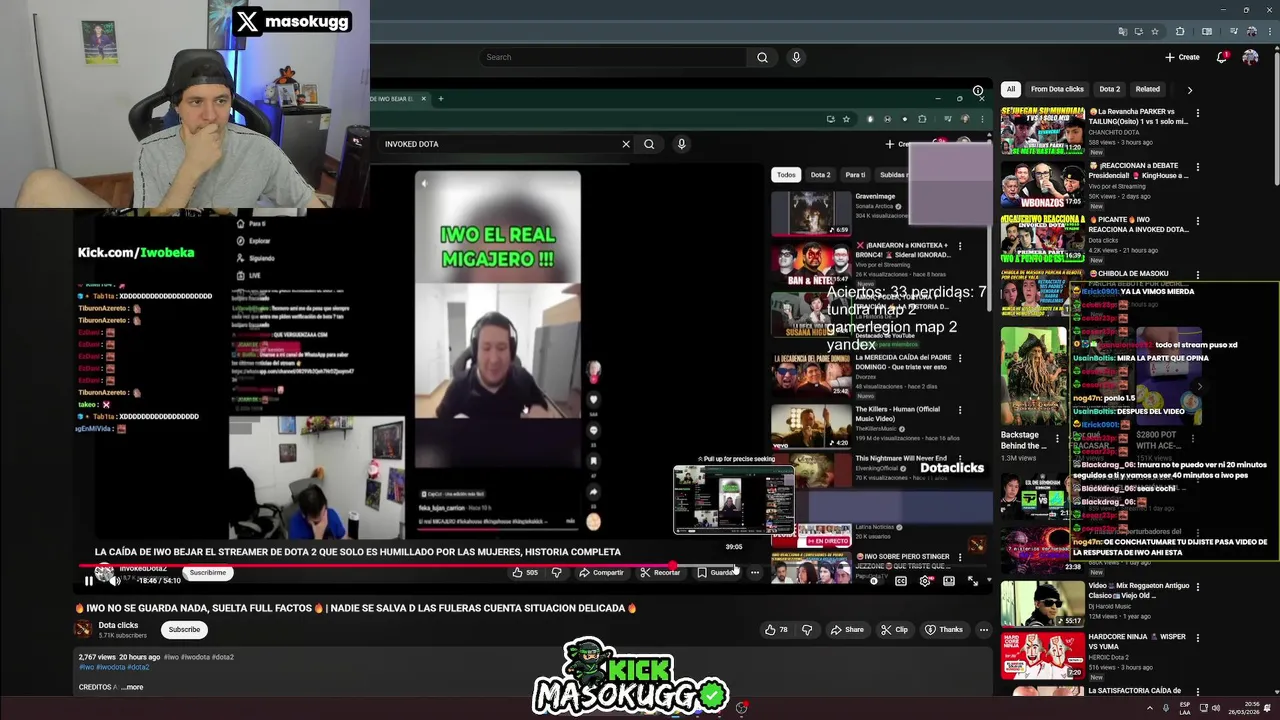Open the clock showing 20:36

(1244, 709)
